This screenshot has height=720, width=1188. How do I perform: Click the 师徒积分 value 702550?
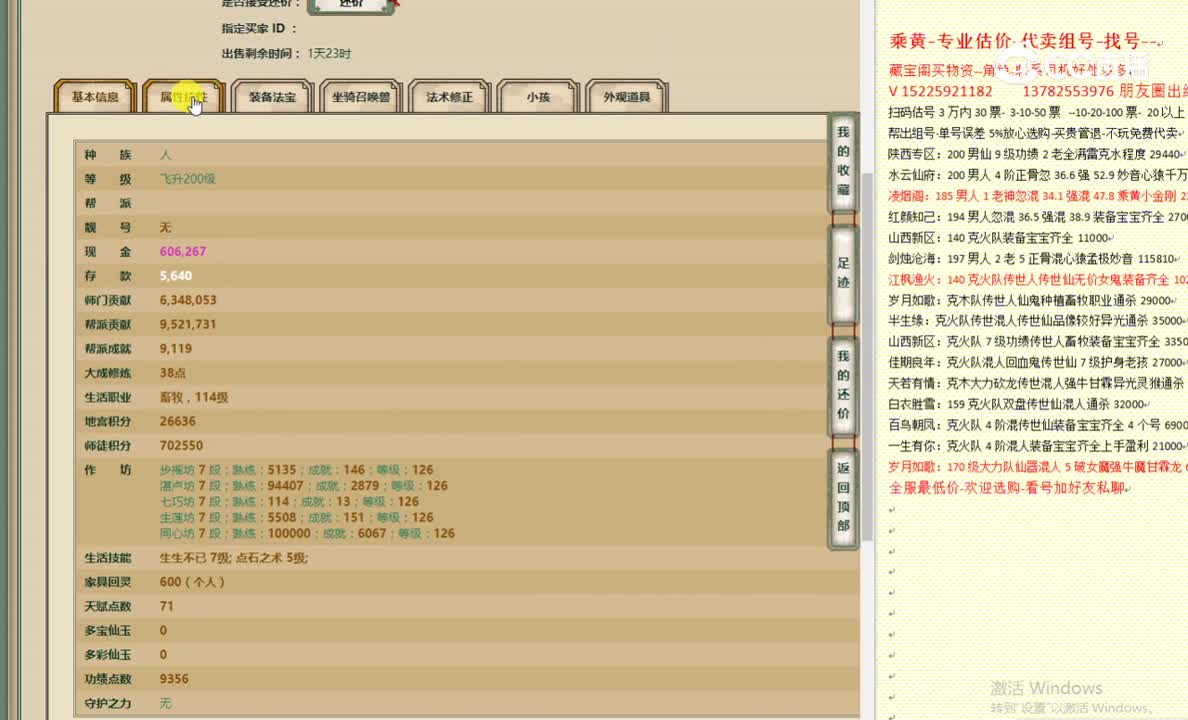[181, 446]
